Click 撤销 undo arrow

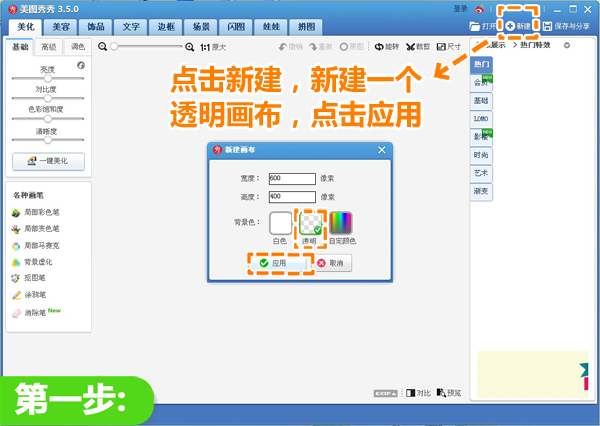click(x=291, y=47)
